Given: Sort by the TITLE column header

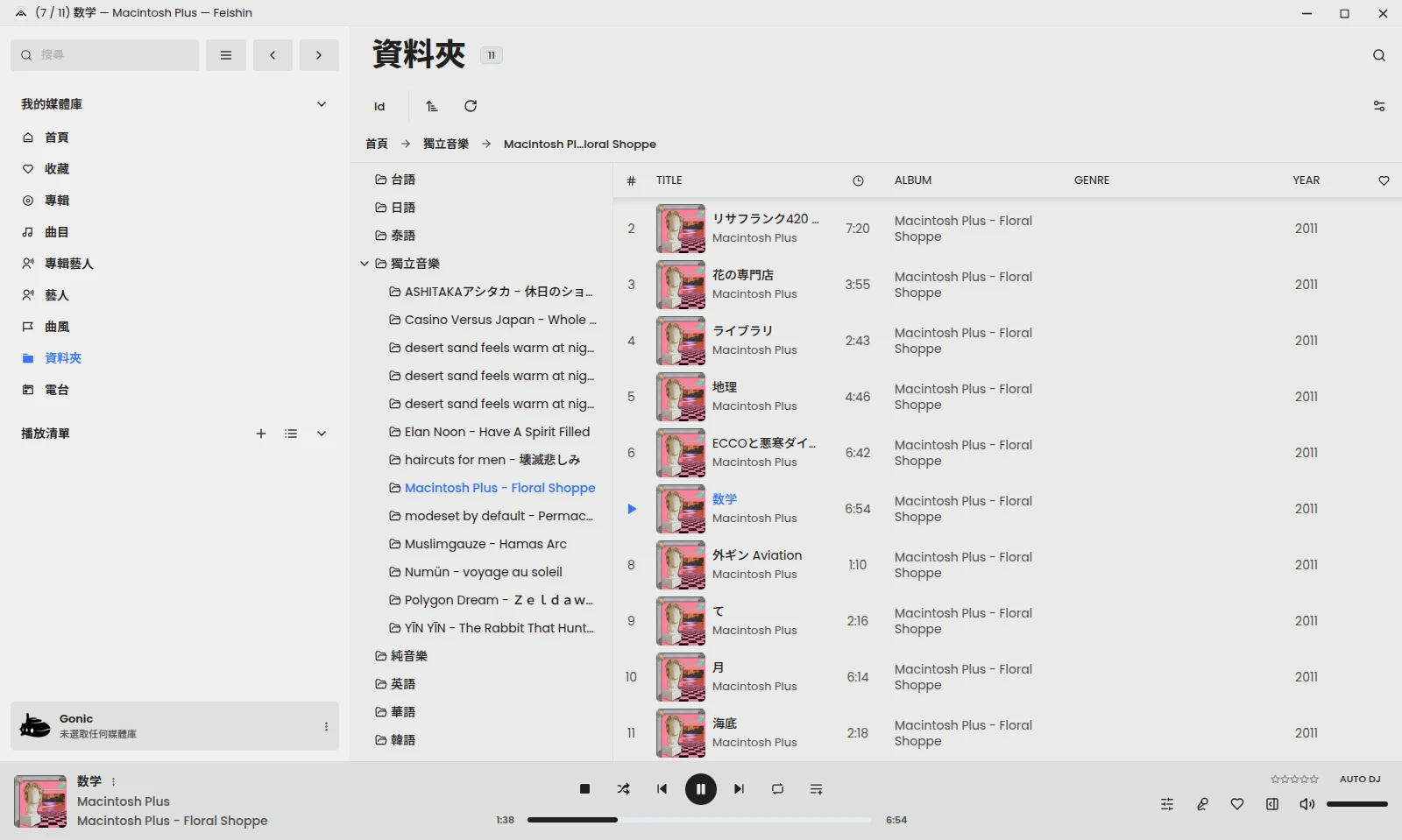Looking at the screenshot, I should tap(669, 180).
